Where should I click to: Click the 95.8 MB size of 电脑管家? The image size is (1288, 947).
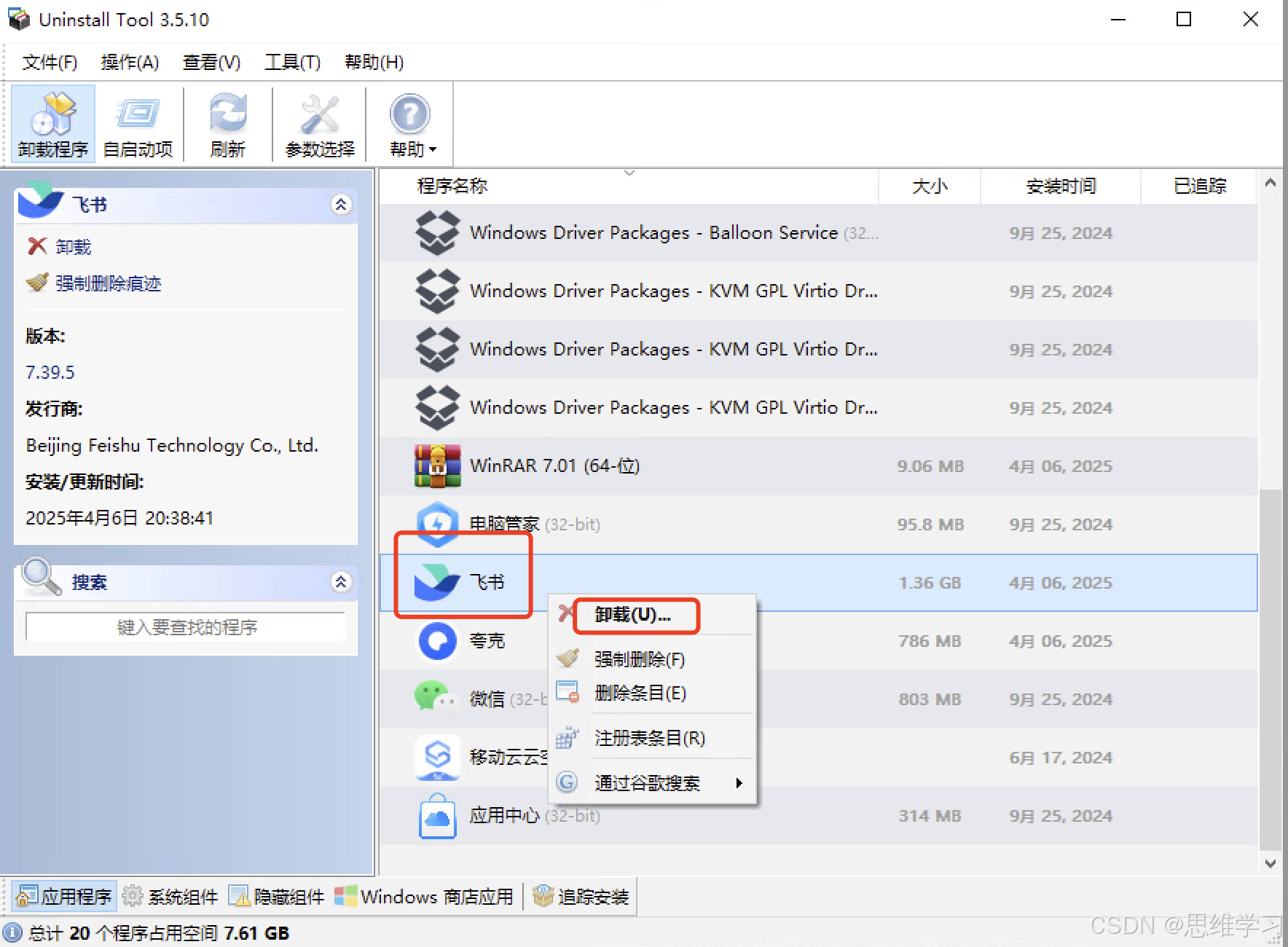(930, 524)
